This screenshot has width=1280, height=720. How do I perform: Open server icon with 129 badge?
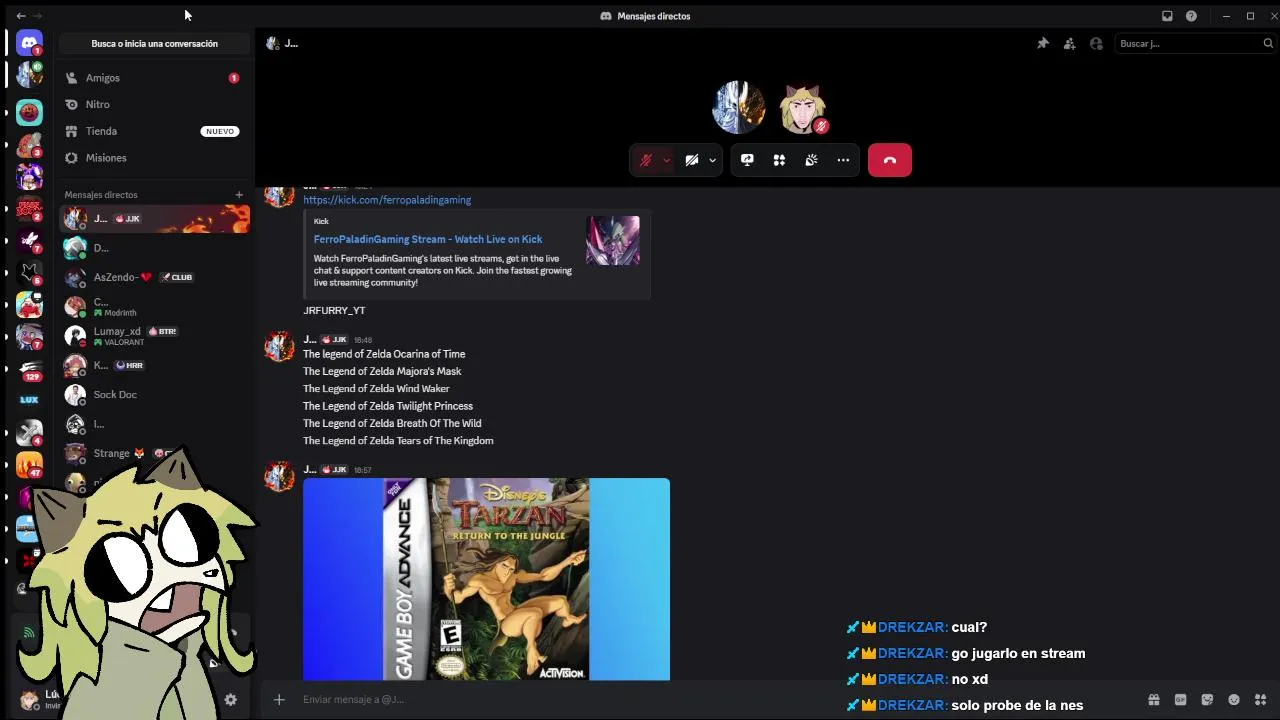(30, 370)
